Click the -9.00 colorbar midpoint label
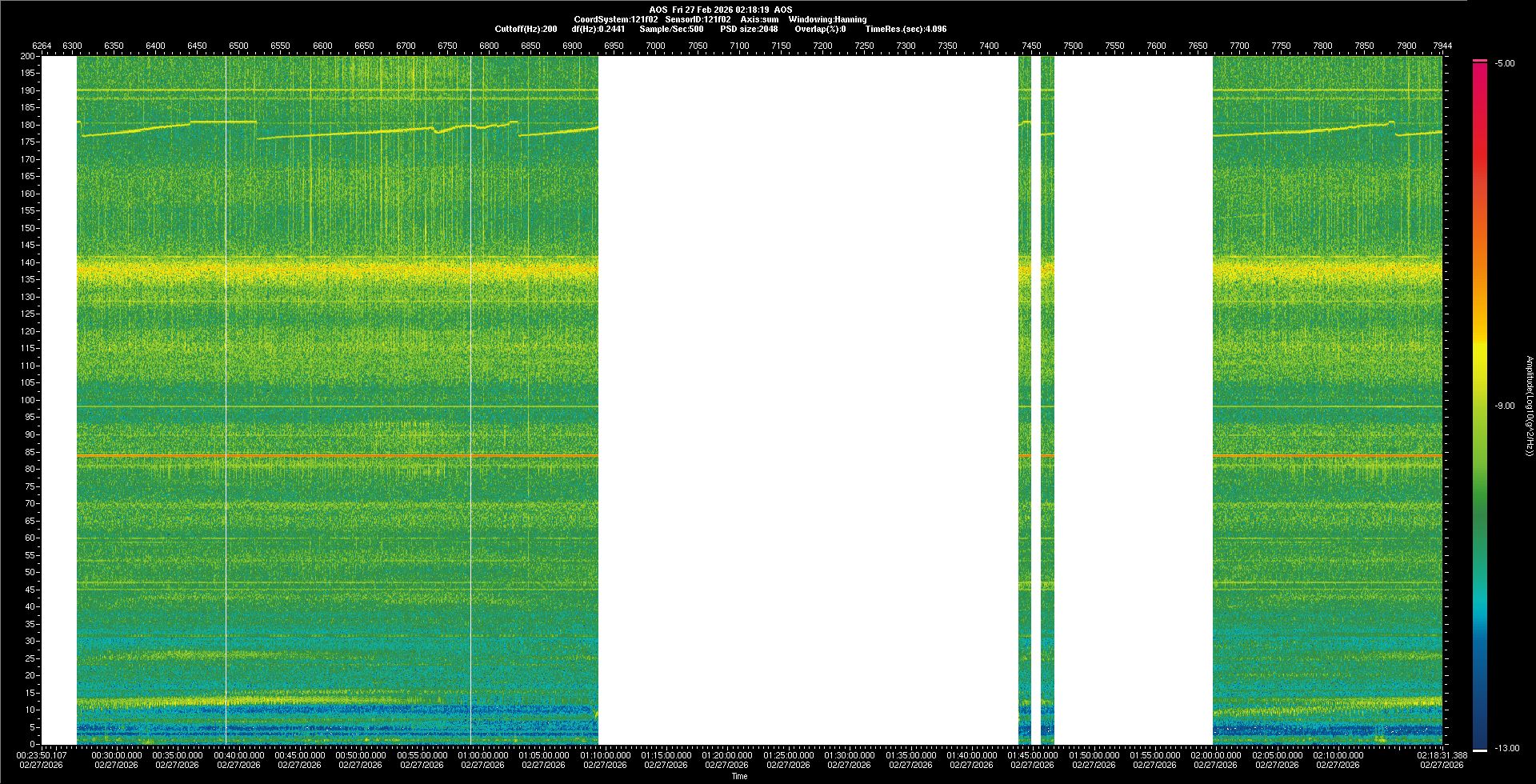Image resolution: width=1536 pixels, height=784 pixels. tap(1505, 406)
